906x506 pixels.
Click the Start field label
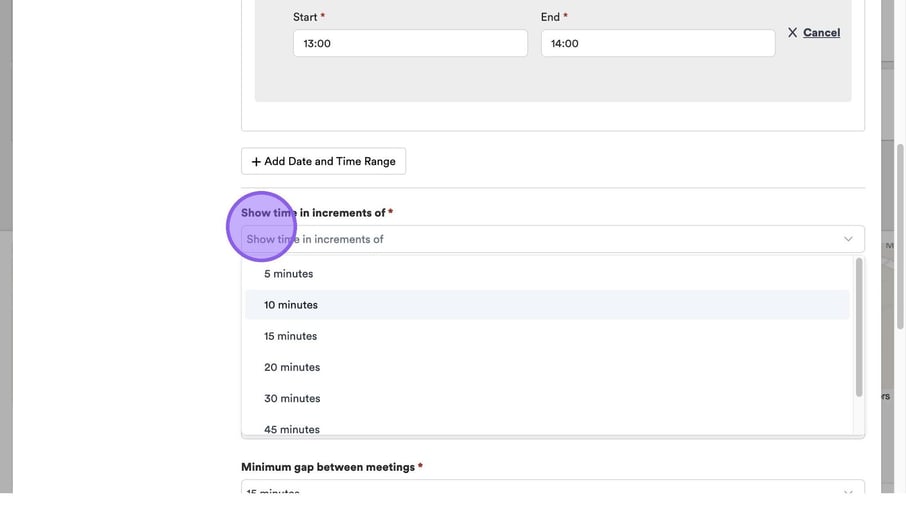(x=305, y=17)
